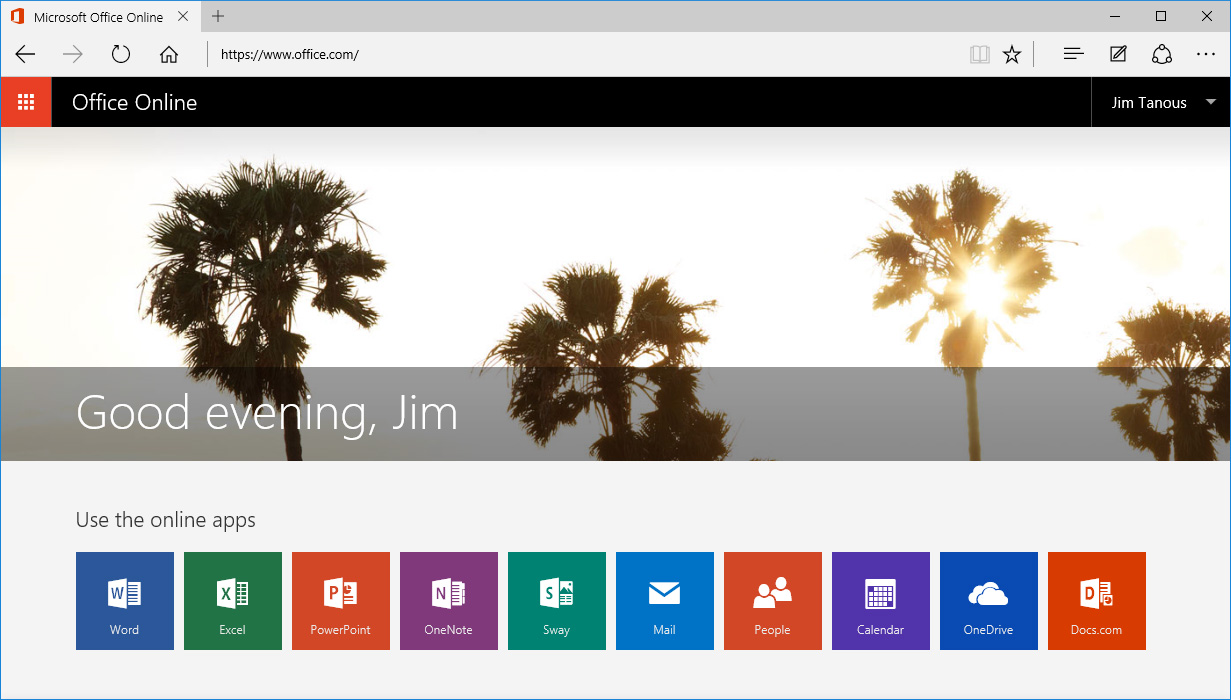This screenshot has height=700, width=1231.
Task: Open the Calendar app tile
Action: click(x=881, y=601)
